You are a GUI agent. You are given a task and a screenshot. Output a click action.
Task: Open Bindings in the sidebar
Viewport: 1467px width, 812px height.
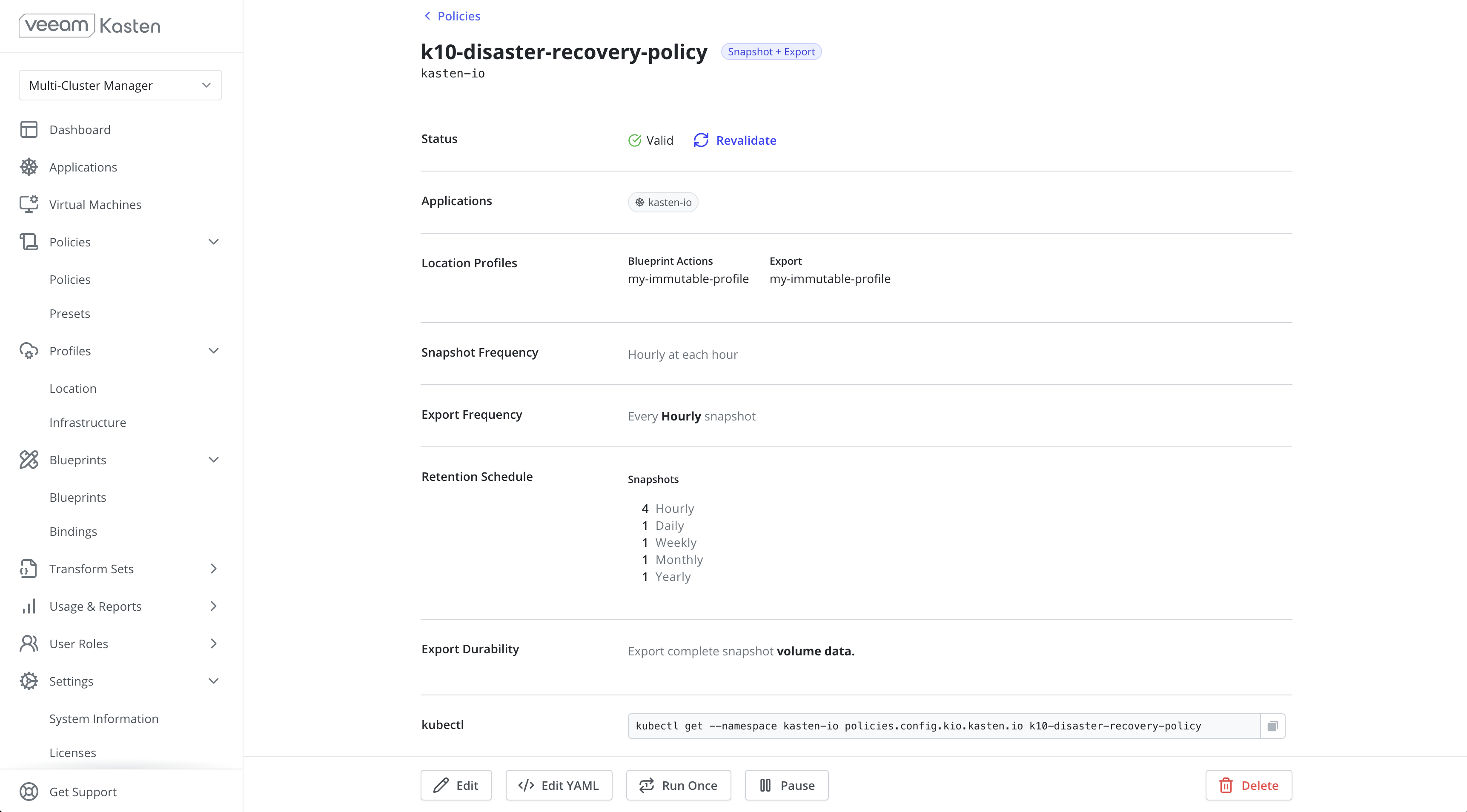click(73, 532)
